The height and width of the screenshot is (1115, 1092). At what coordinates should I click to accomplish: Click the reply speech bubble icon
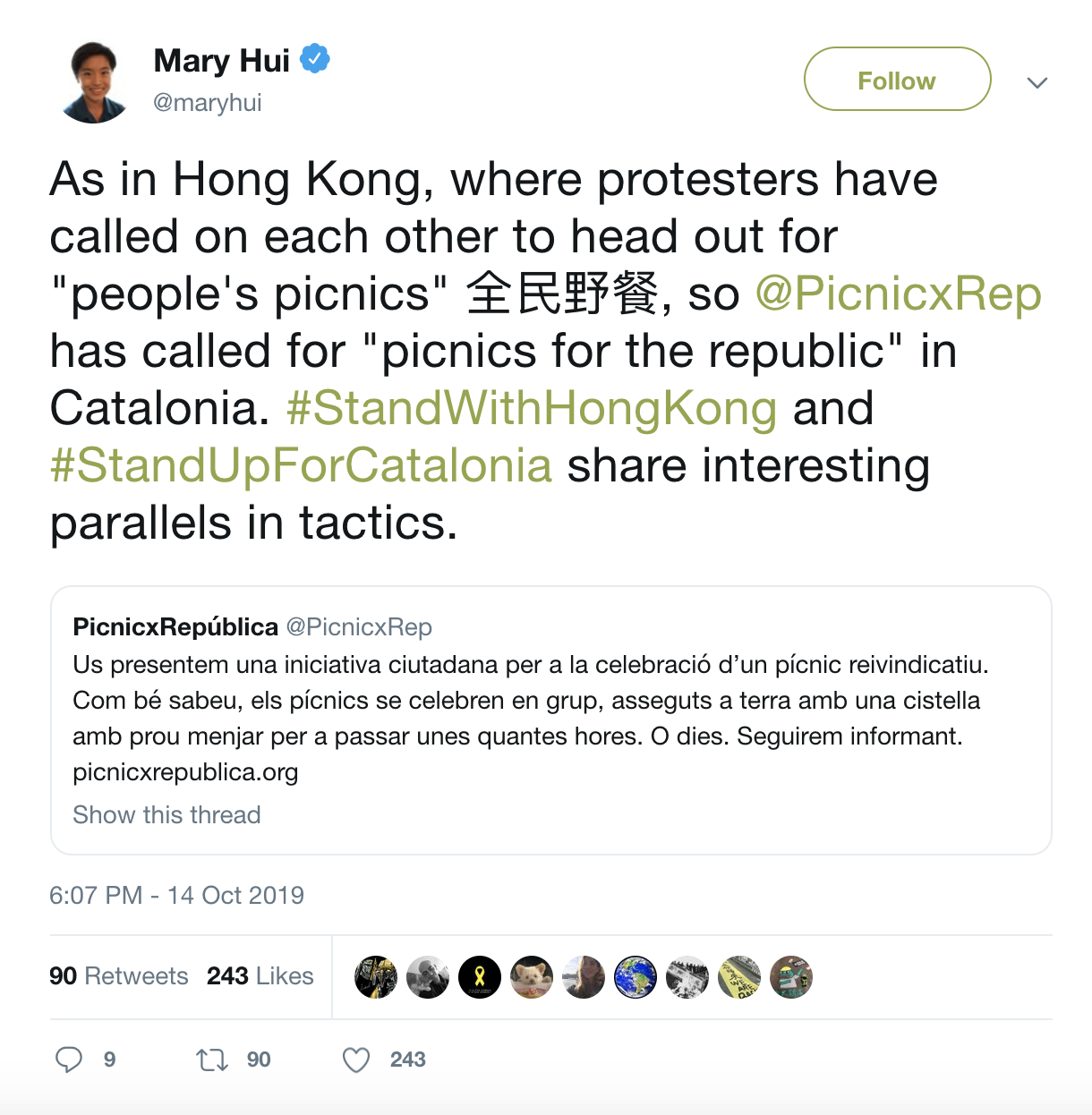[69, 1060]
